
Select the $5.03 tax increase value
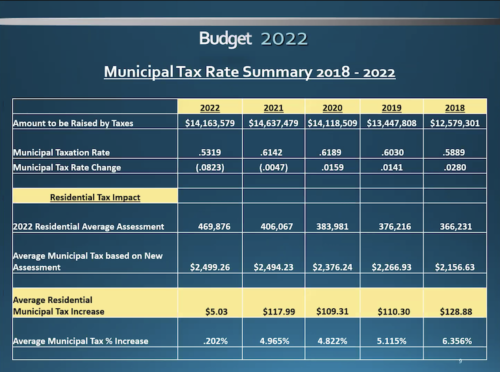click(216, 312)
